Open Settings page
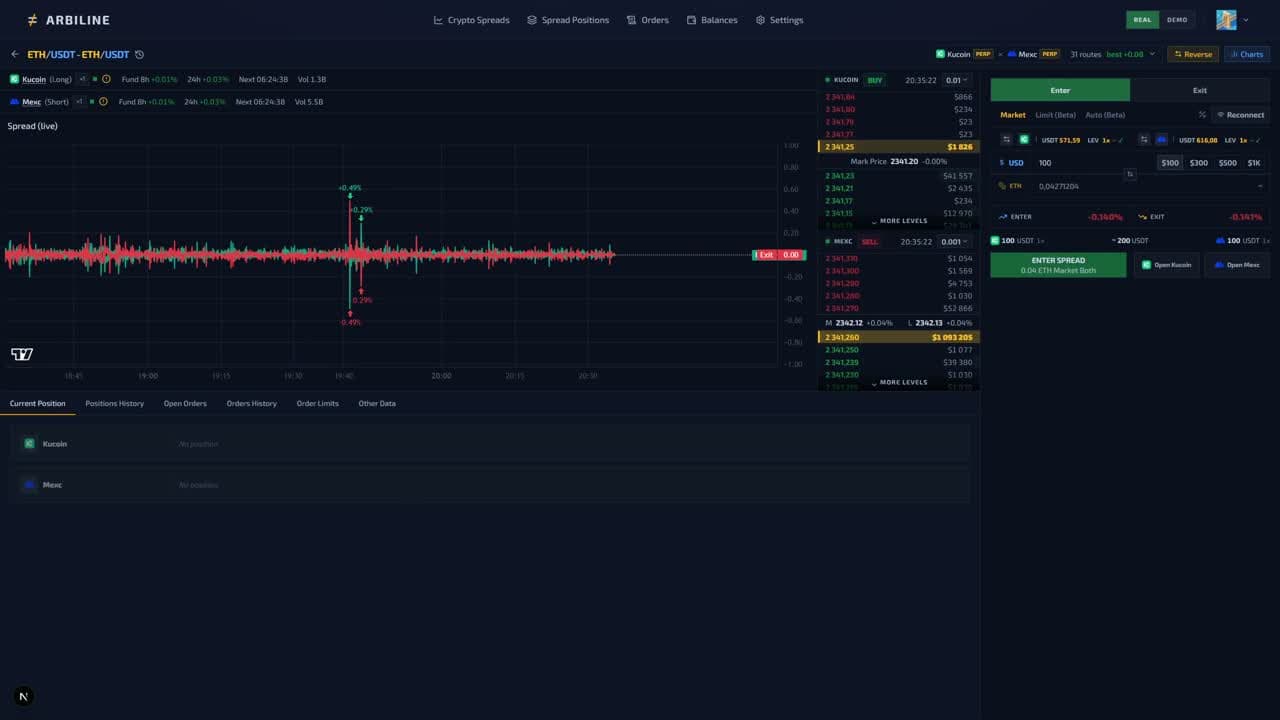Screen dimensions: 1280x720 point(779,20)
